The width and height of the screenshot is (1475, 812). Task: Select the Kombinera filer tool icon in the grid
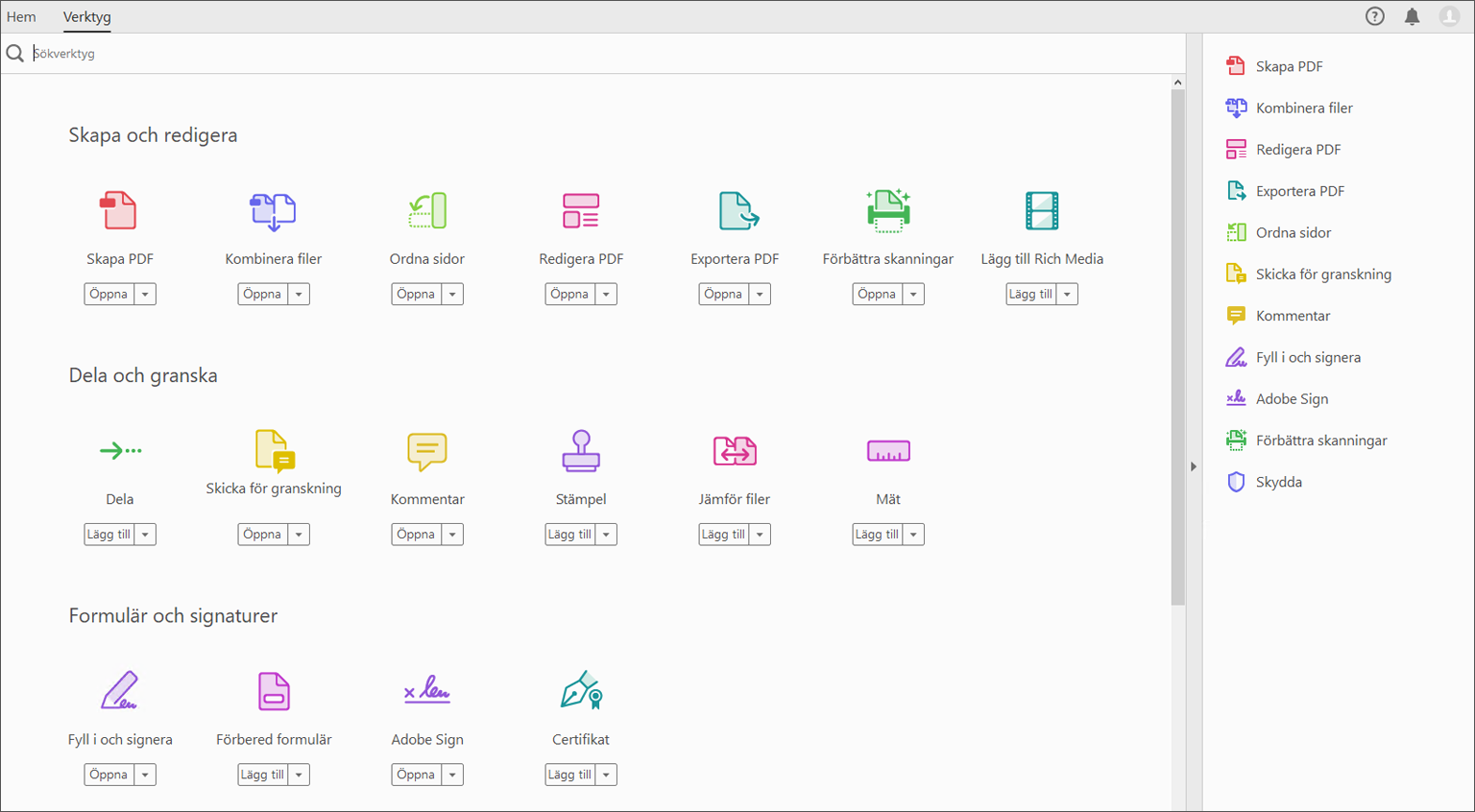273,211
